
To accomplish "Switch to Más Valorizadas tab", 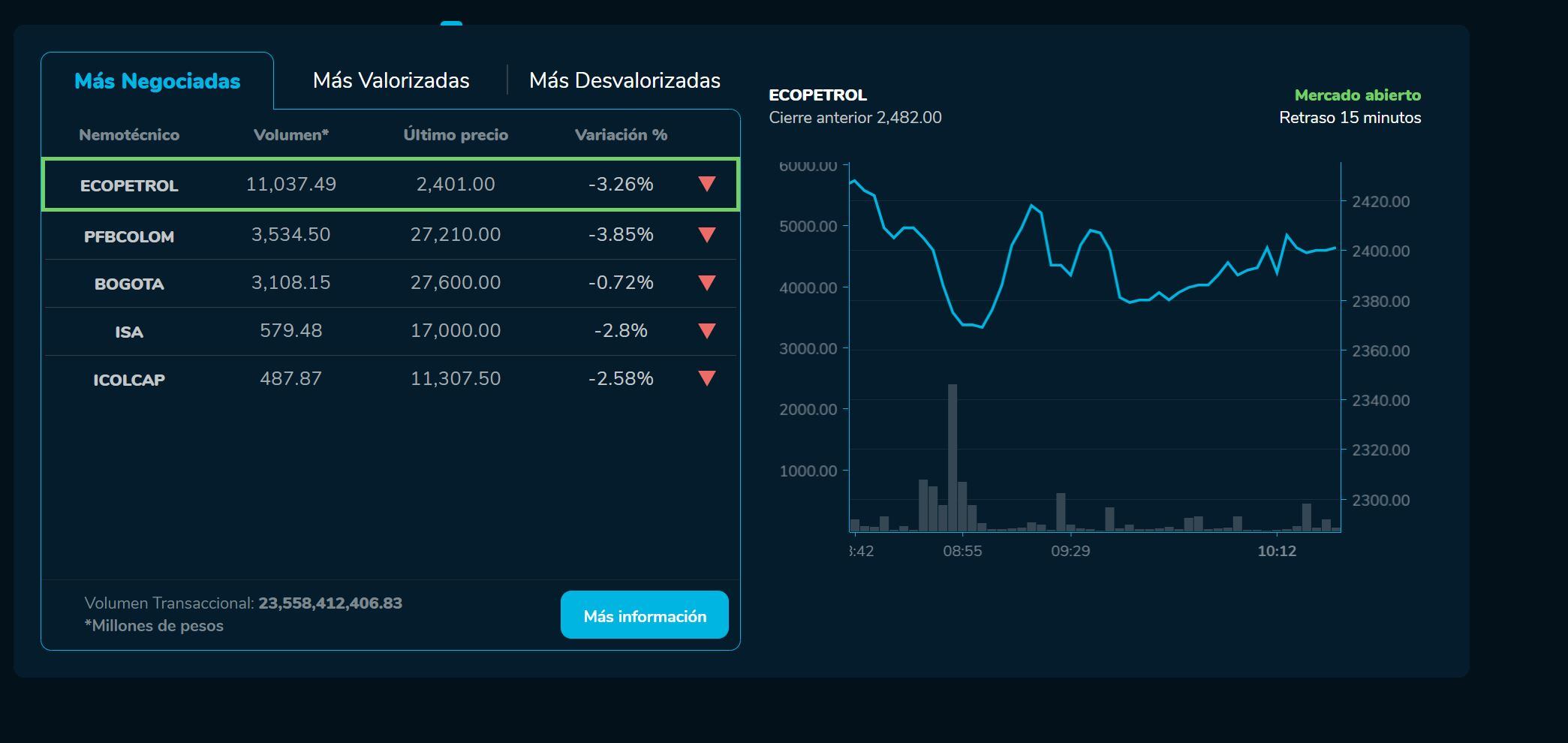I will [x=391, y=80].
